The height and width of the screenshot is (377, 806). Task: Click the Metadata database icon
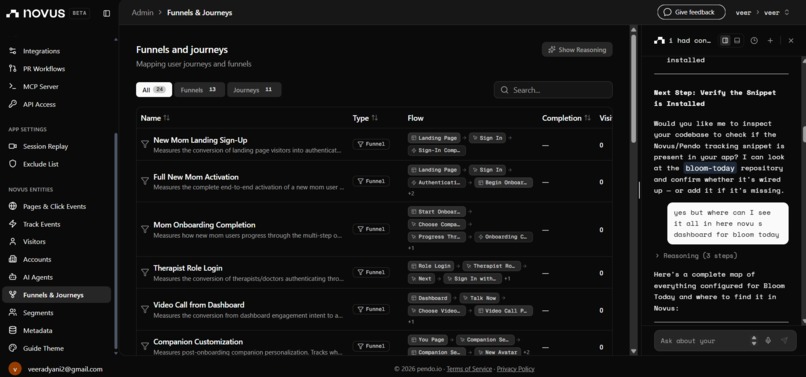[13, 331]
